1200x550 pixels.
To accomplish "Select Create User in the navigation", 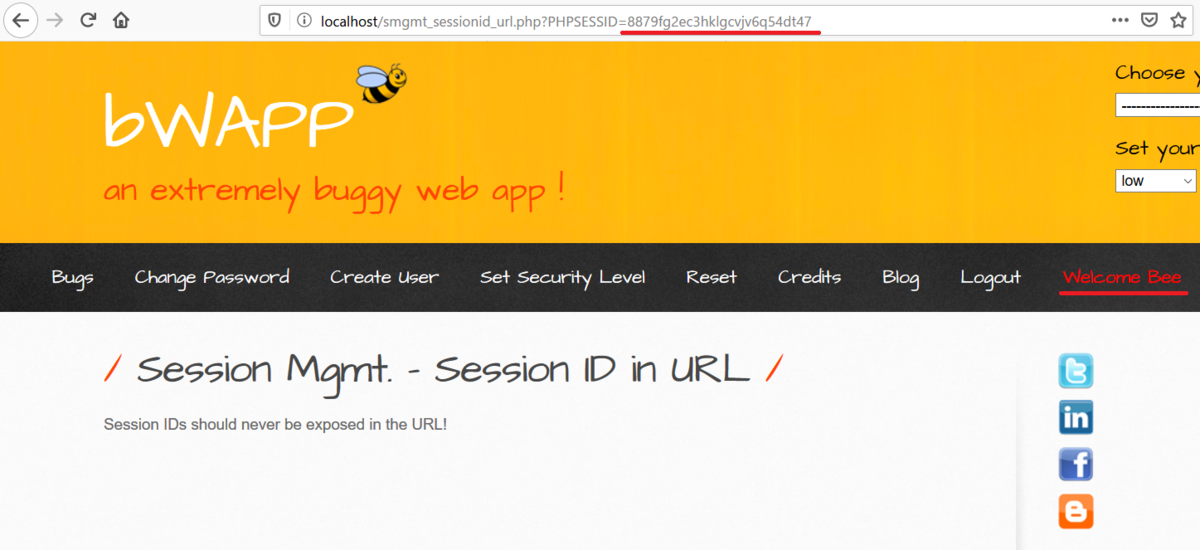I will [385, 278].
